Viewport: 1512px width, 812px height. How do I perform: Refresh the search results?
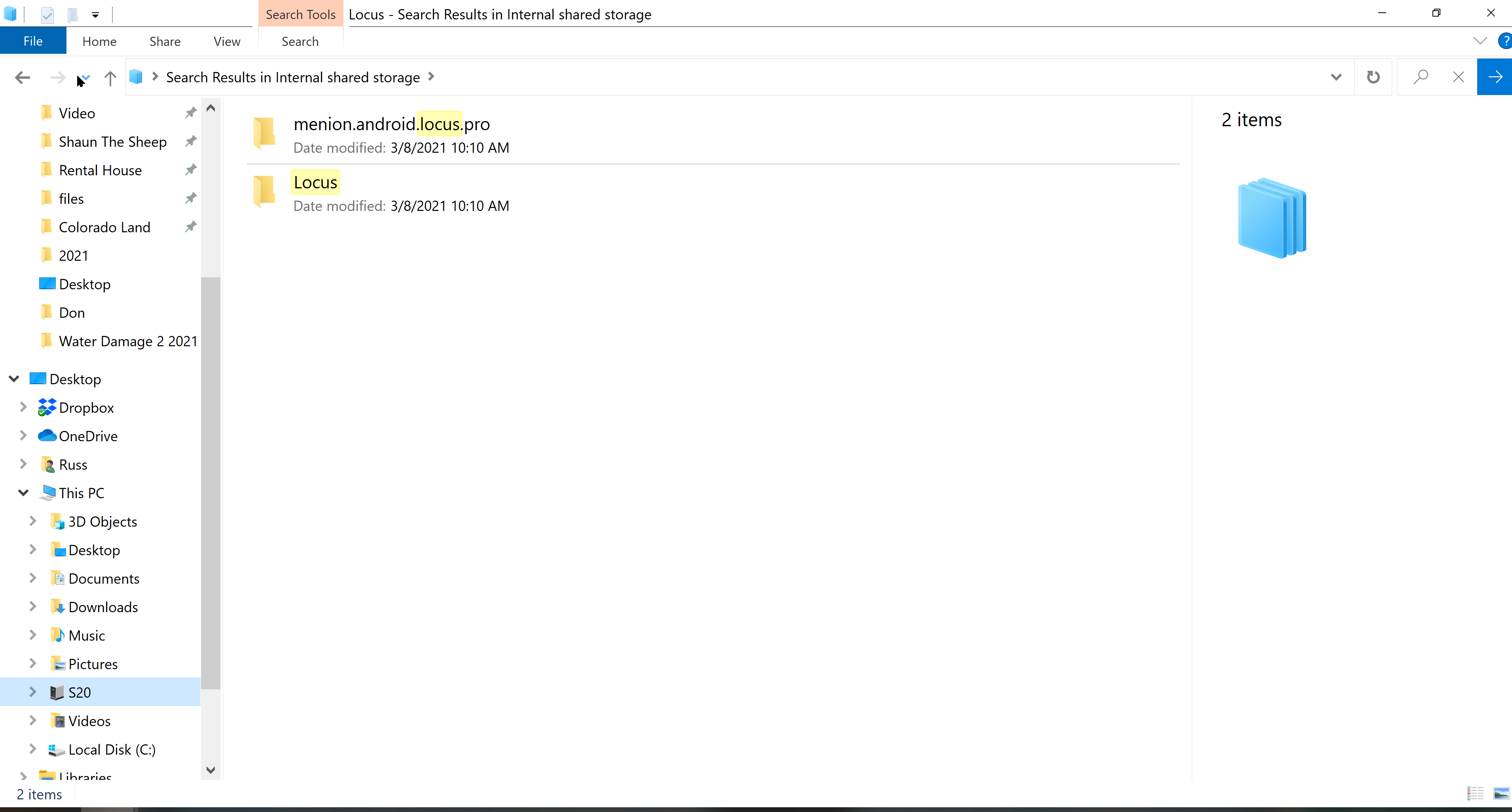pos(1373,77)
